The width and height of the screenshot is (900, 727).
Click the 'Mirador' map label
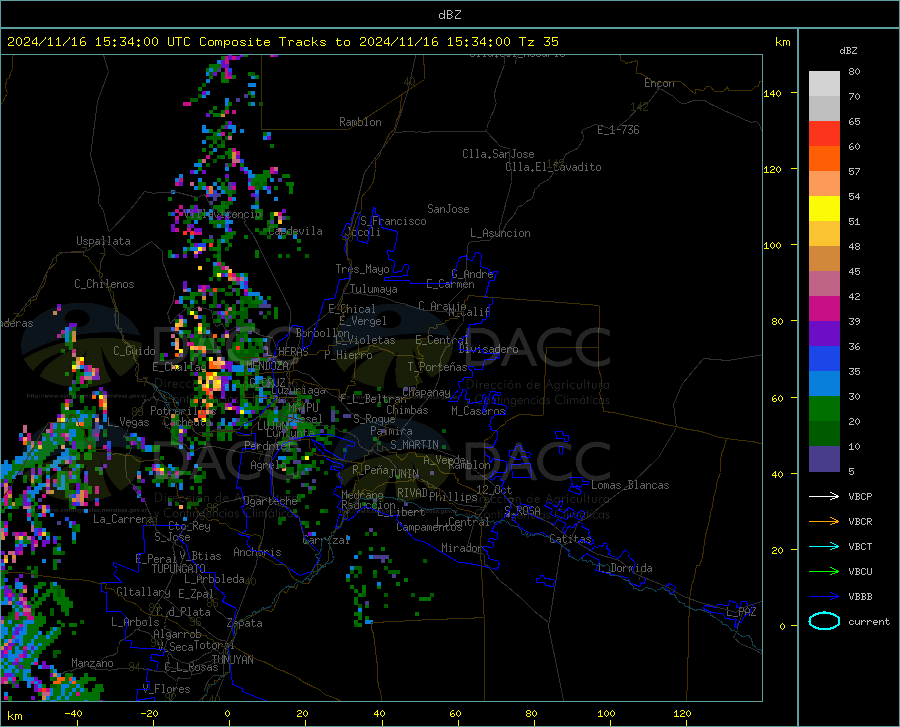462,548
